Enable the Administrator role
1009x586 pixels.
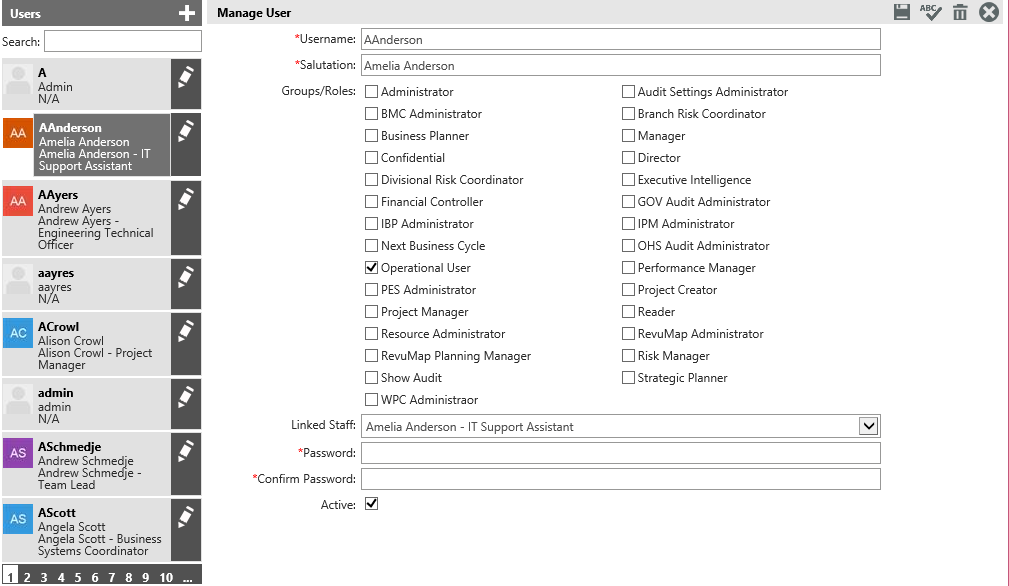tap(371, 91)
